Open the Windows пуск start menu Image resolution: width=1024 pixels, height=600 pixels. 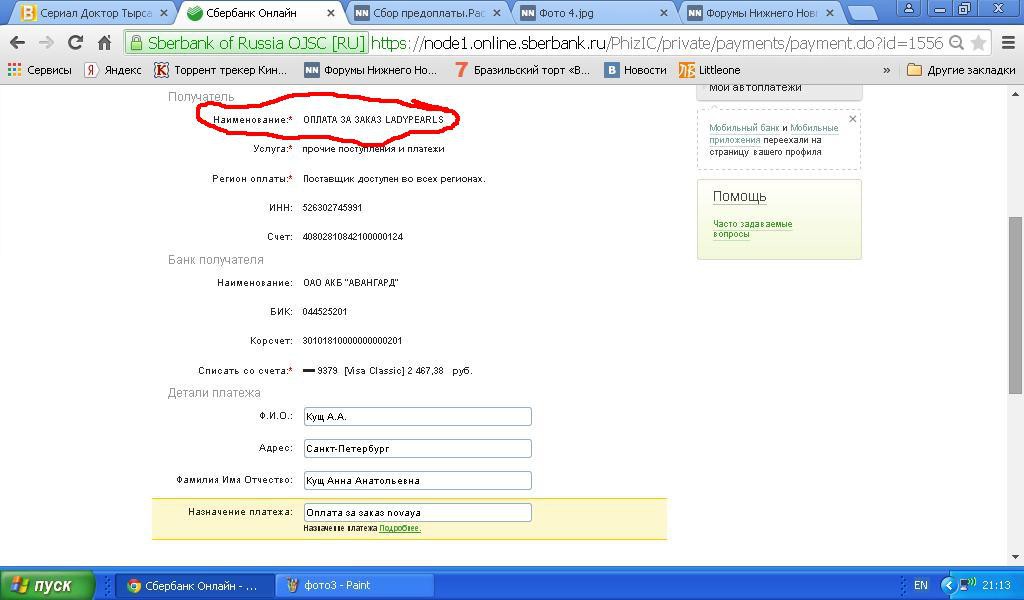tap(46, 584)
